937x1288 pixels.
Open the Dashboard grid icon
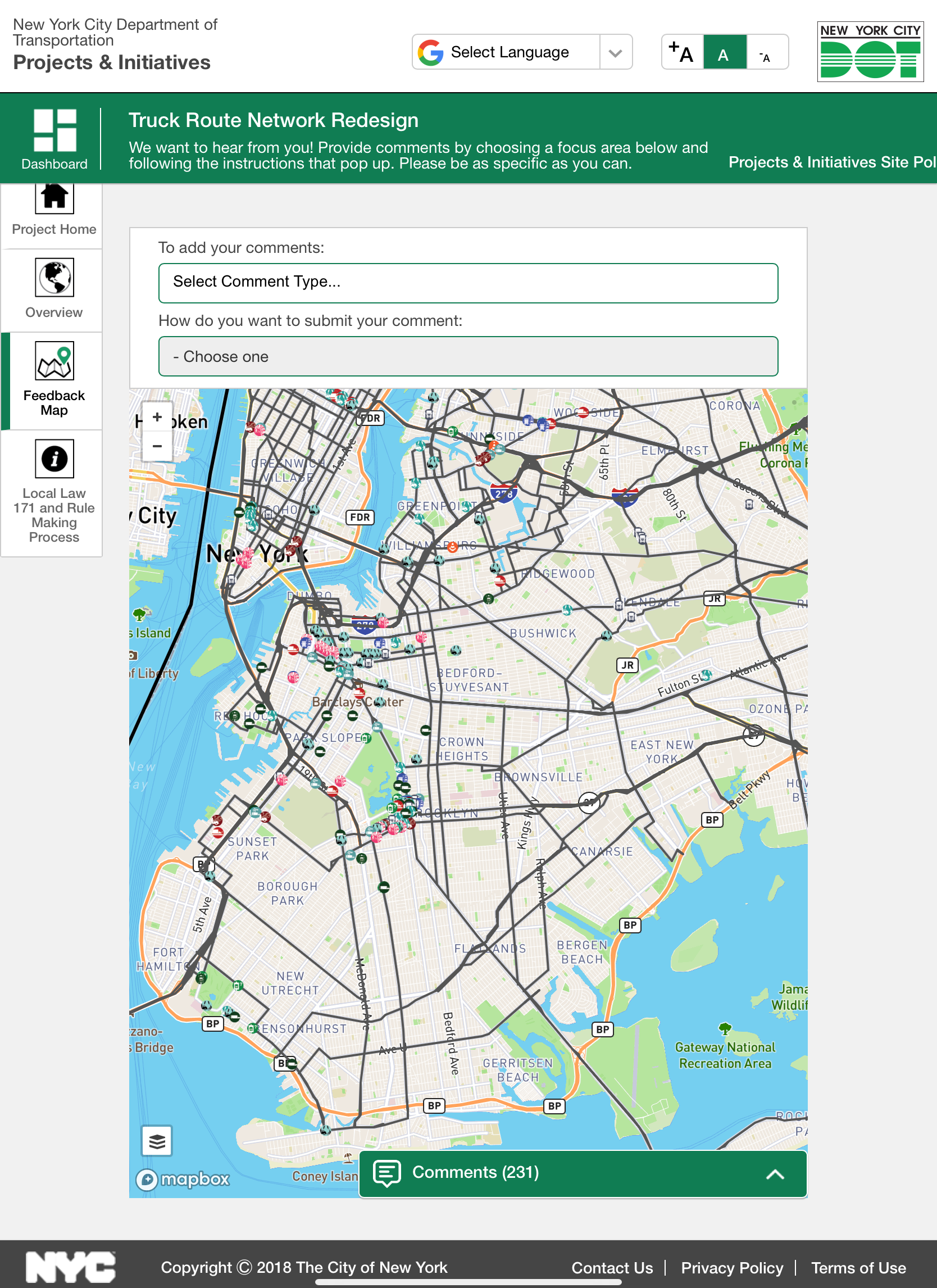coord(54,130)
